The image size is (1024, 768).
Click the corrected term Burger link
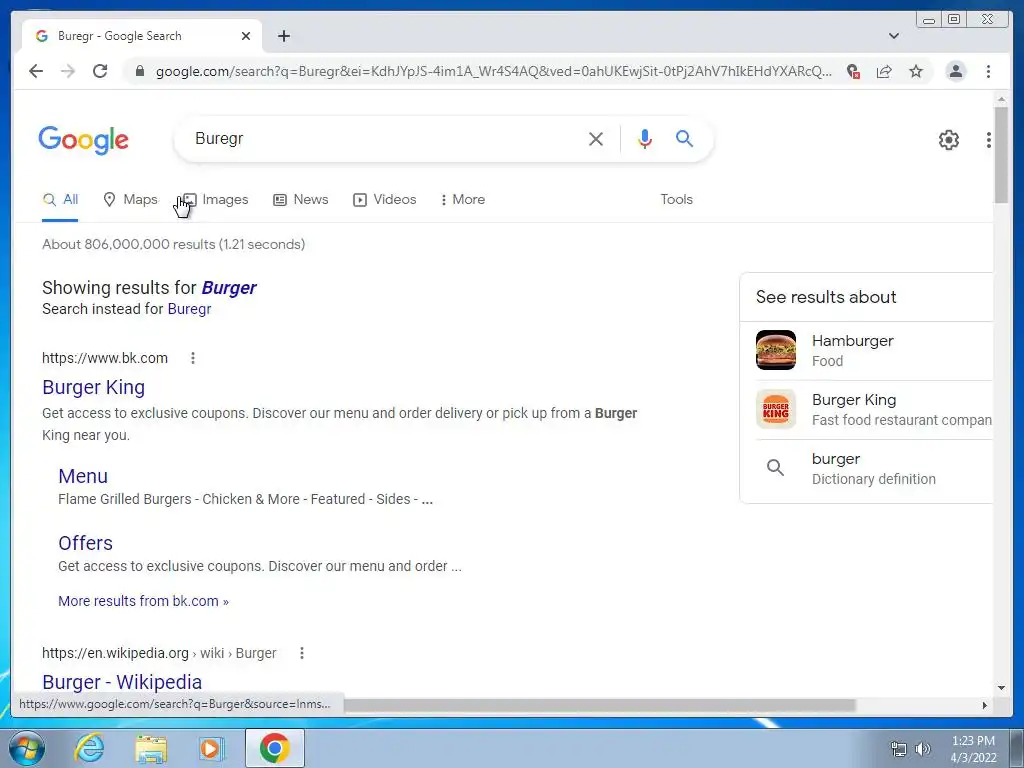[x=229, y=288]
